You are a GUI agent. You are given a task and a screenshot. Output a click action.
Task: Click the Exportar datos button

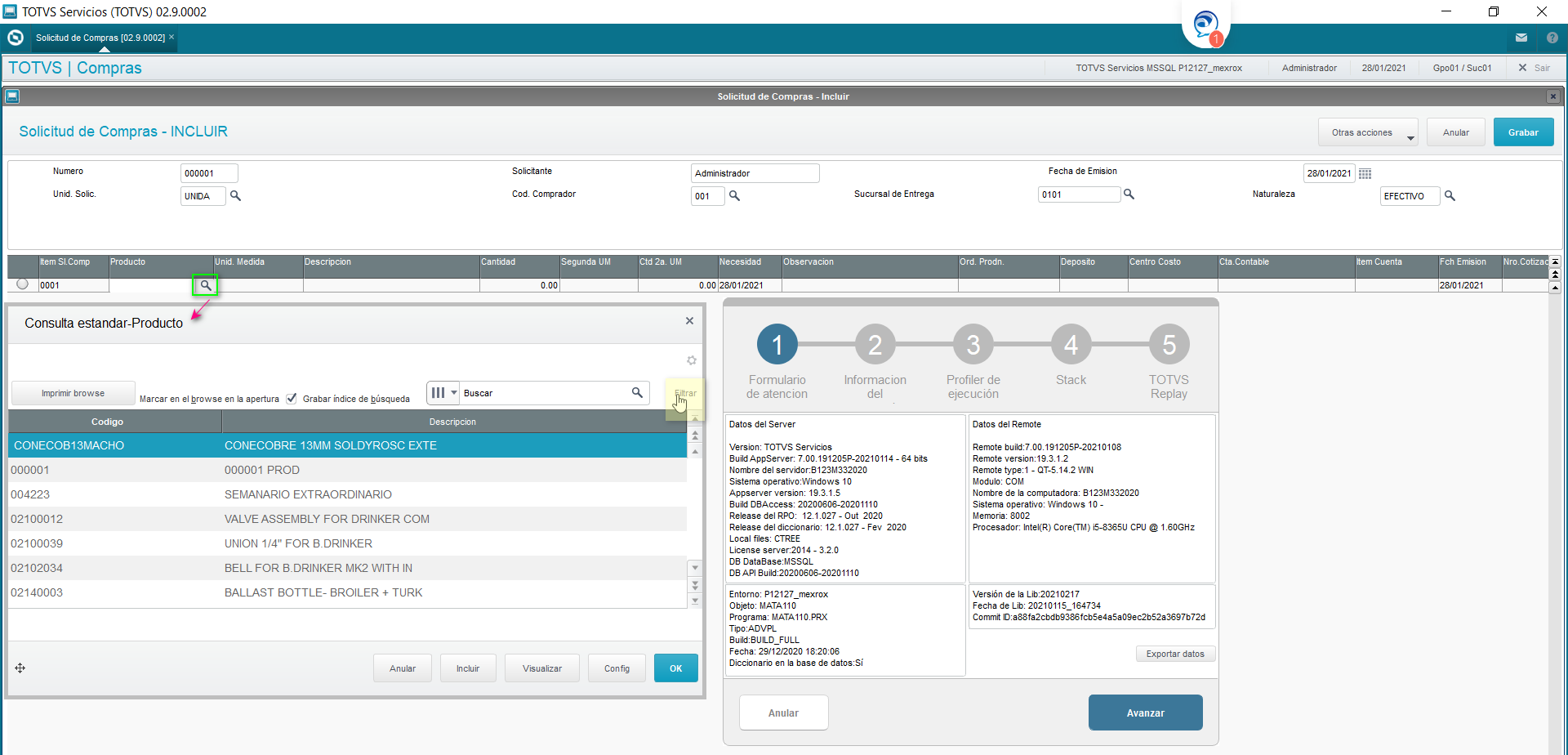pos(1175,654)
